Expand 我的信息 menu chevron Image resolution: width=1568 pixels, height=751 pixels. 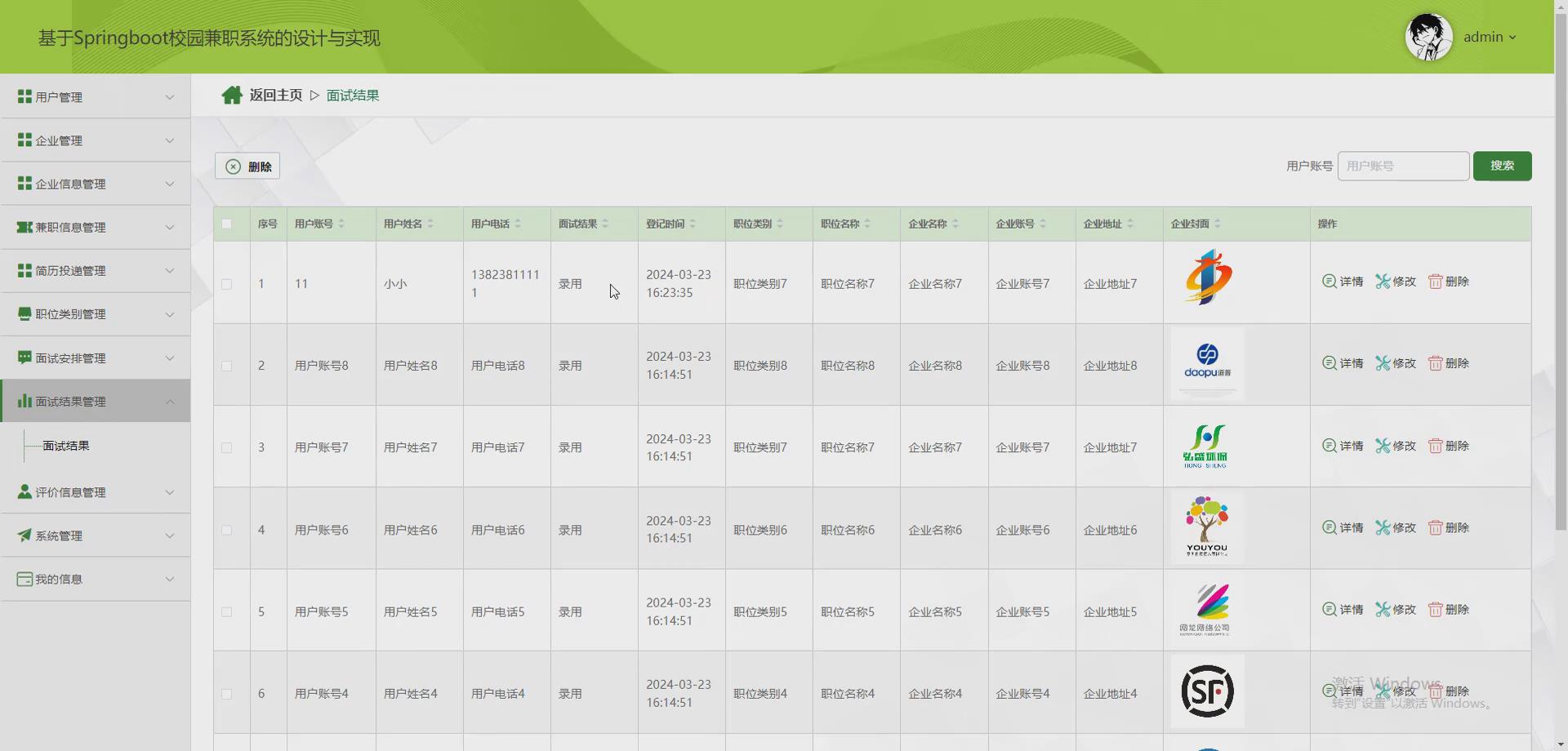click(x=170, y=579)
